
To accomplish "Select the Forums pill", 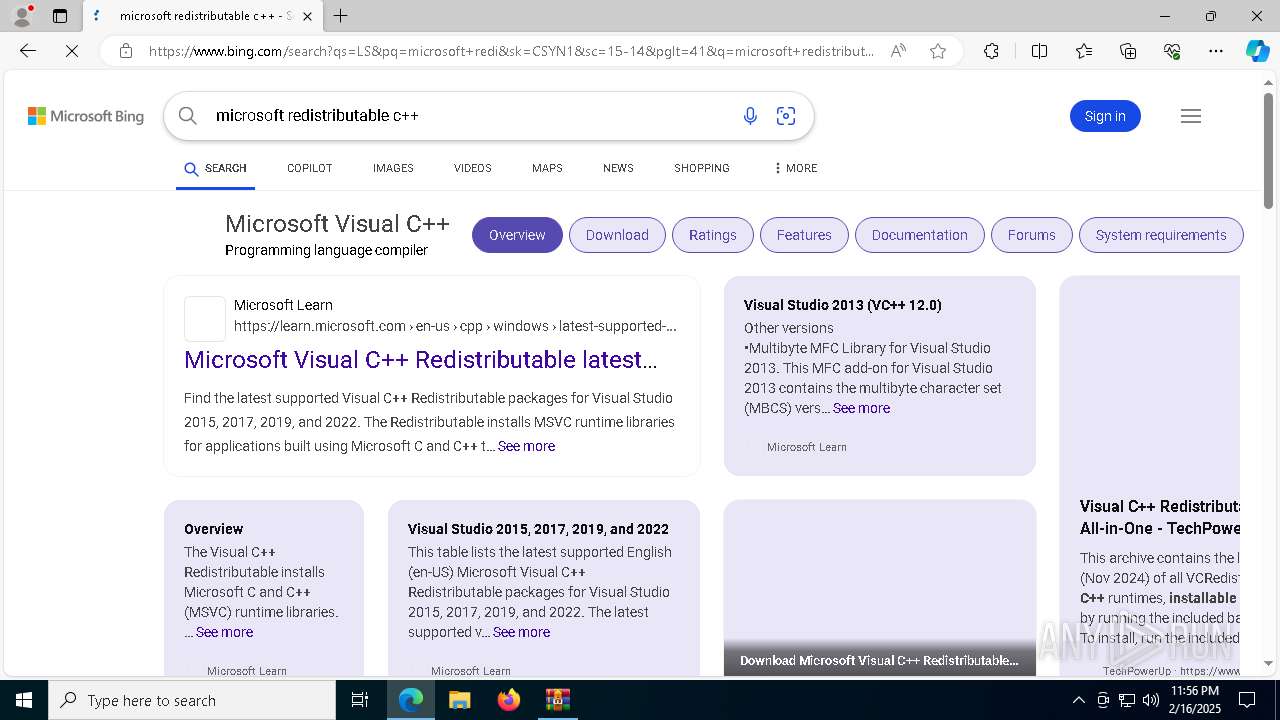I will click(x=1031, y=235).
